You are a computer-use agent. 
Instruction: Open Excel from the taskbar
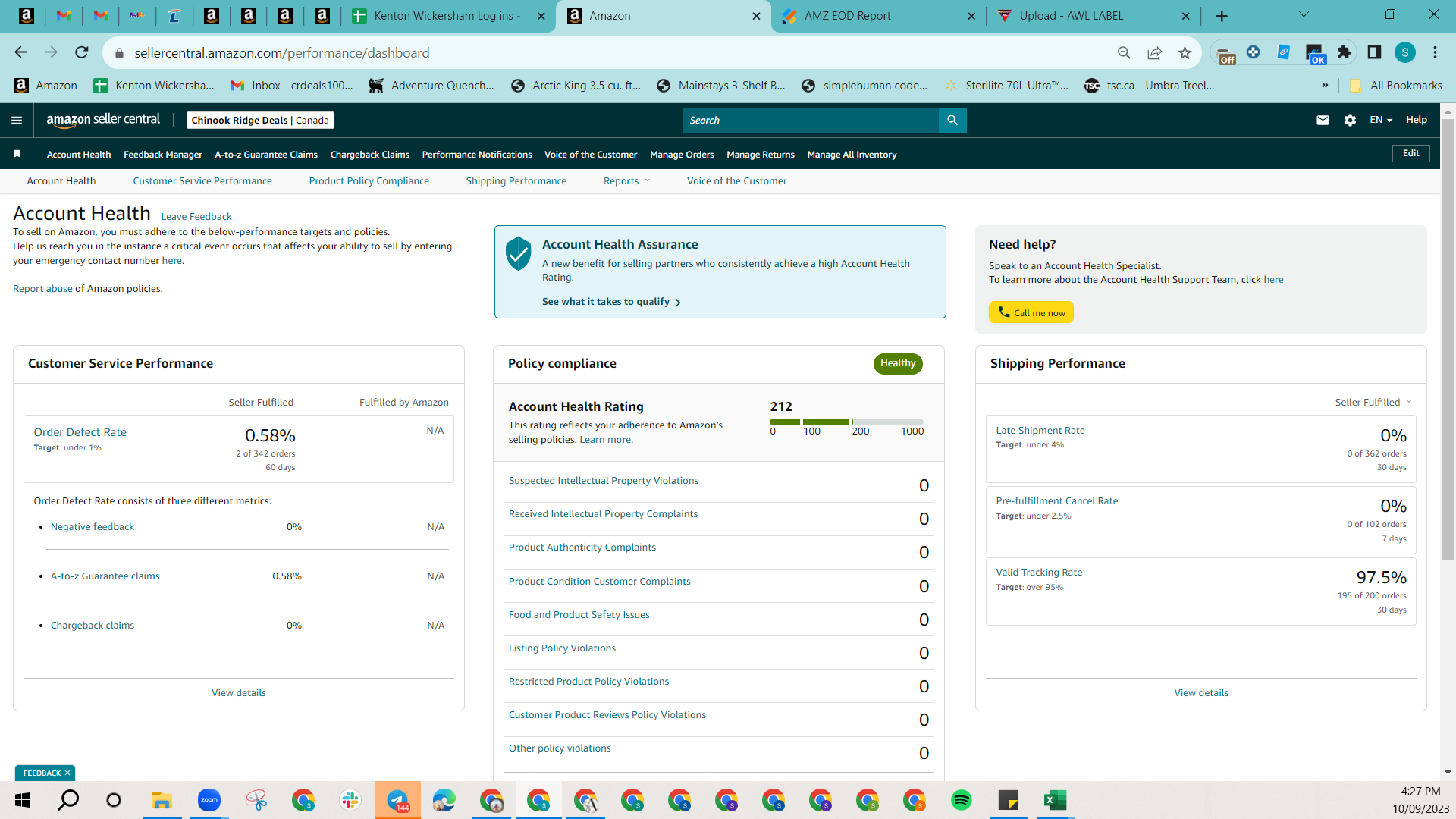click(1055, 800)
